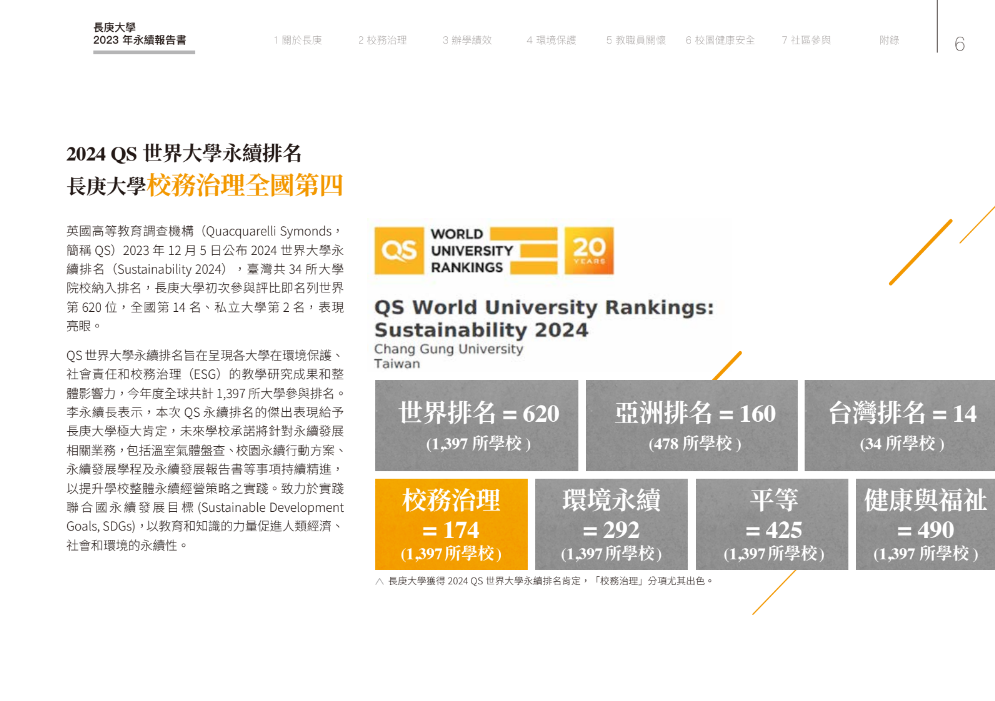Image resolution: width=995 pixels, height=701 pixels.
Task: Click the caret symbol before the caption
Action: (x=379, y=581)
